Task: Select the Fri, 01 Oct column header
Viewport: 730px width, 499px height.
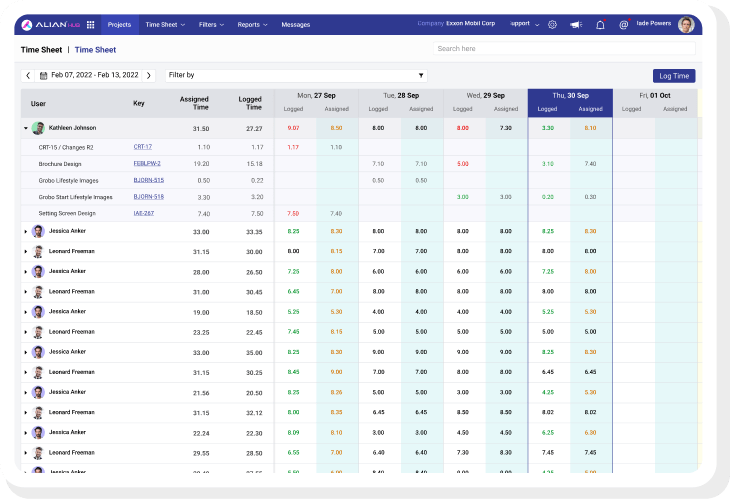Action: point(655,95)
